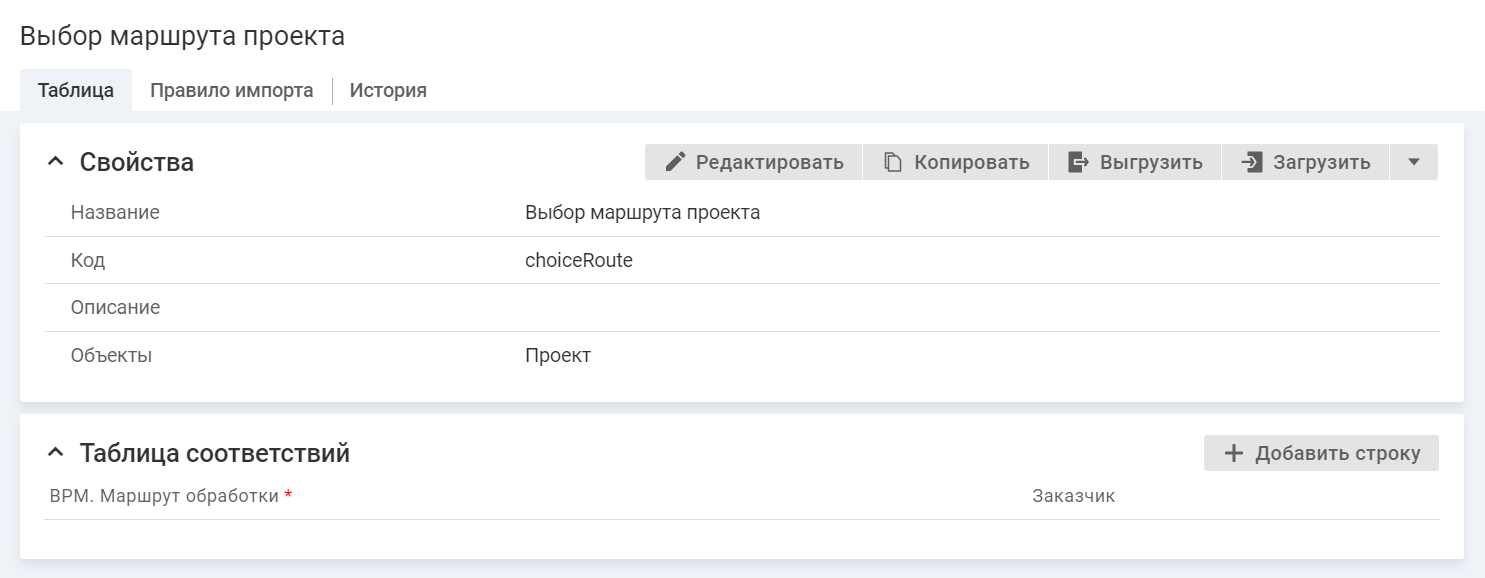Click the Заказчик column header
This screenshot has width=1485, height=578.
(1073, 496)
